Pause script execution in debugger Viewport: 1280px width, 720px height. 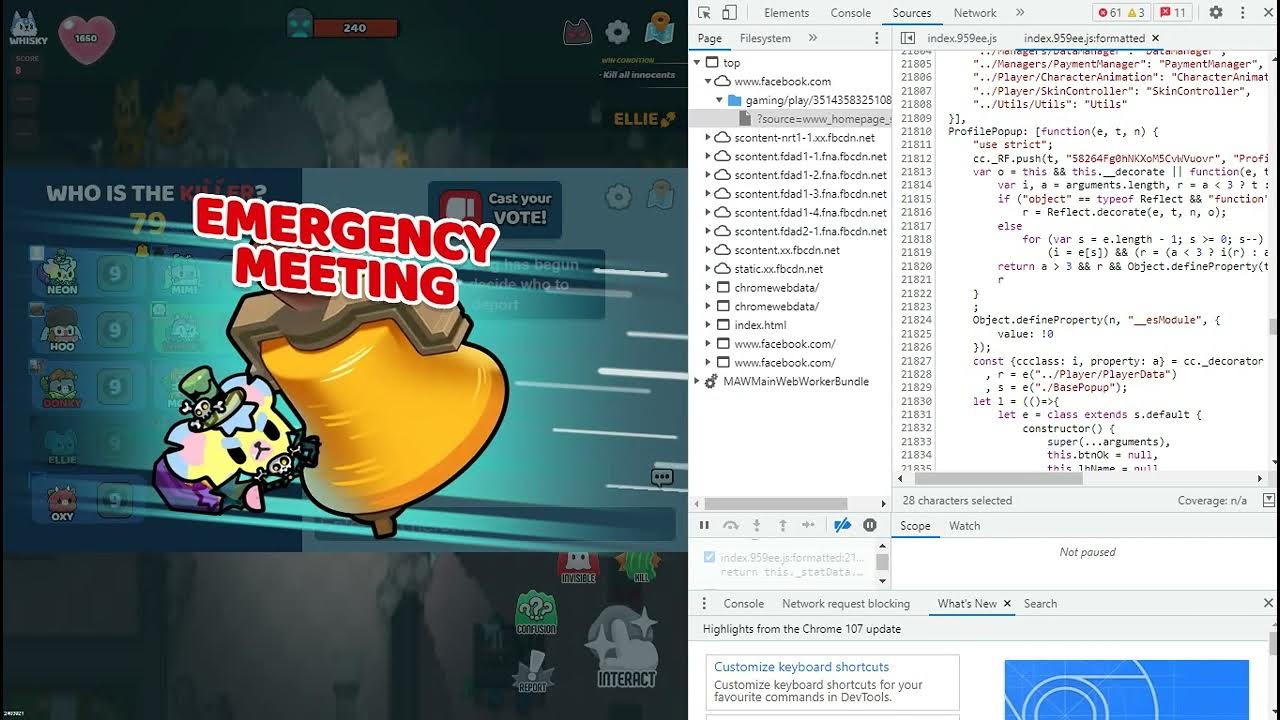pos(704,525)
